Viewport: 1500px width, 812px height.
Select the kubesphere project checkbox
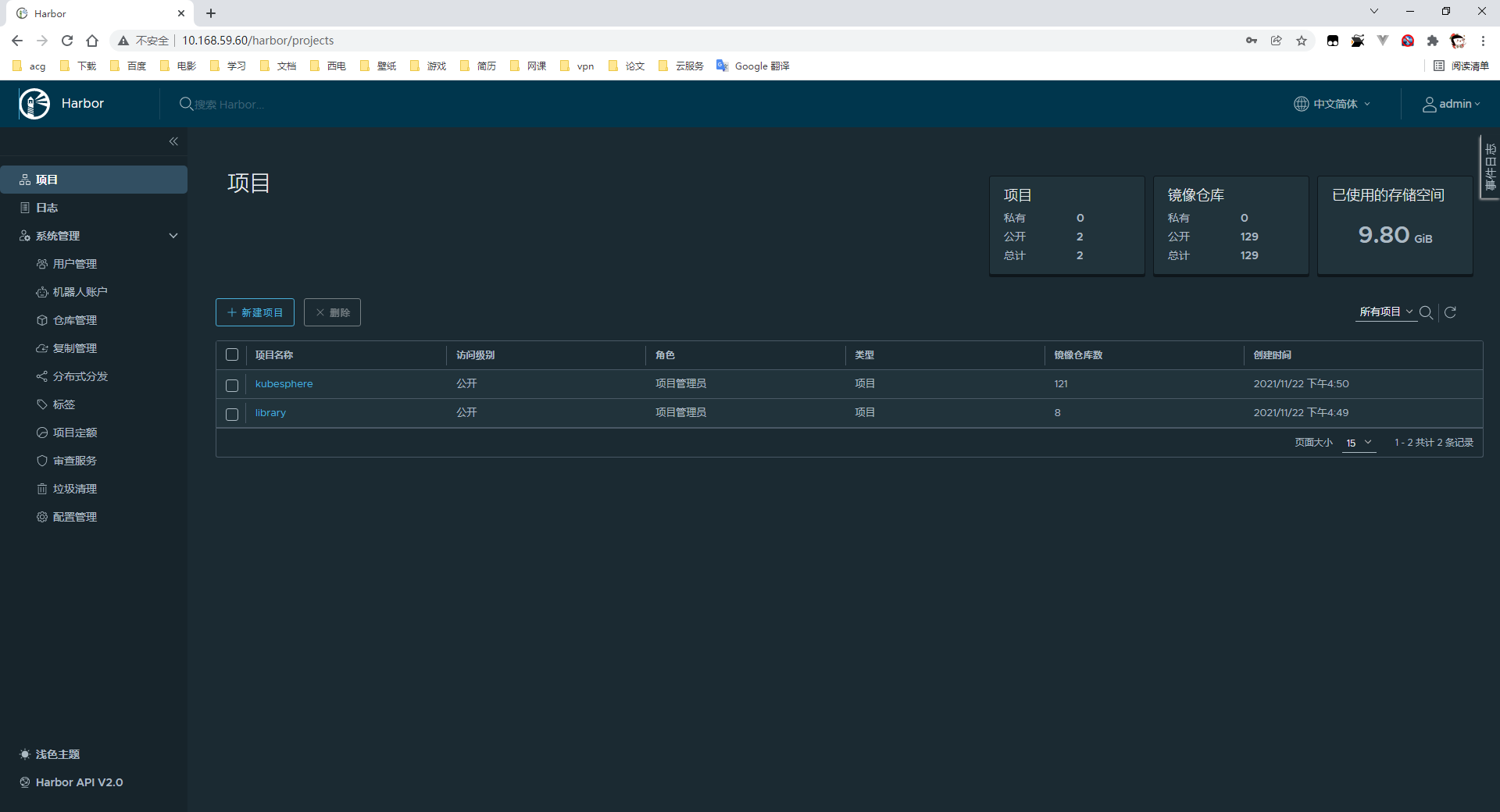(232, 385)
